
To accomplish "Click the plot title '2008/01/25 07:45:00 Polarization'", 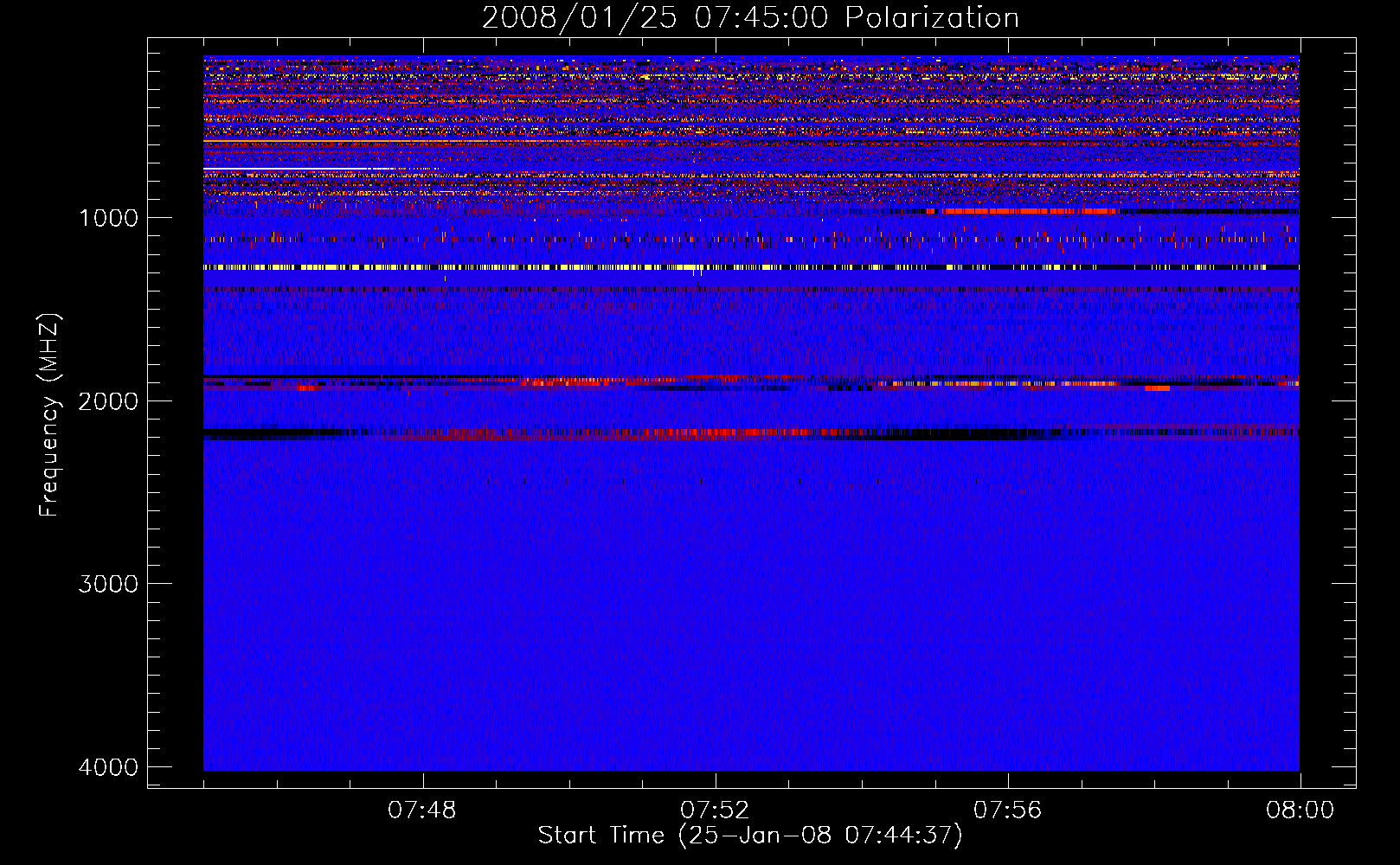I will pyautogui.click(x=750, y=17).
